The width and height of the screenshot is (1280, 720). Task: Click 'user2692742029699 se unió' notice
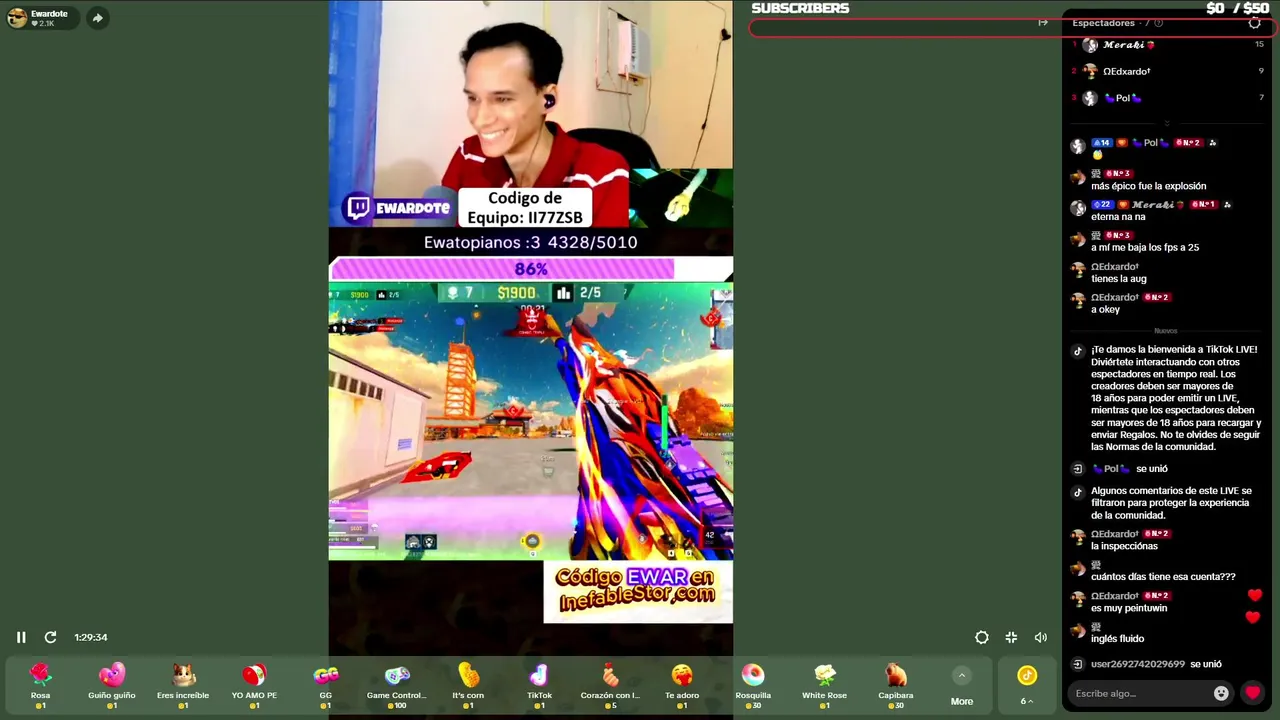pyautogui.click(x=1156, y=664)
